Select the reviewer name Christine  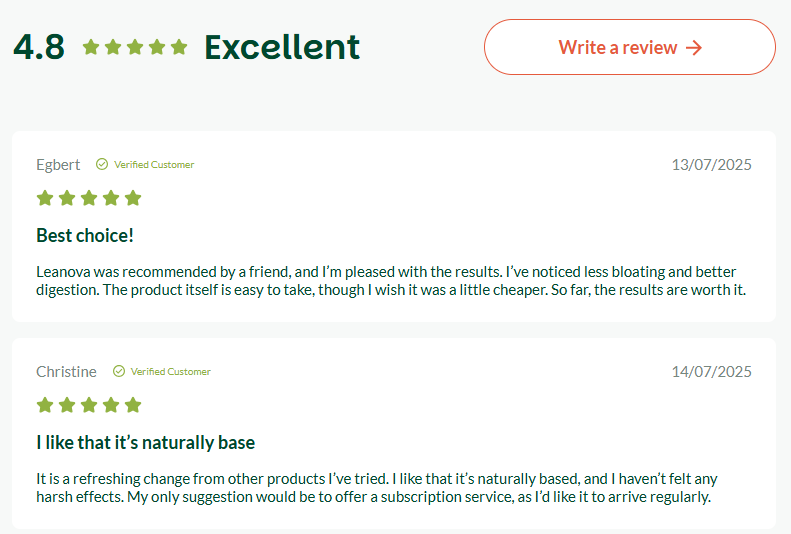pyautogui.click(x=66, y=372)
